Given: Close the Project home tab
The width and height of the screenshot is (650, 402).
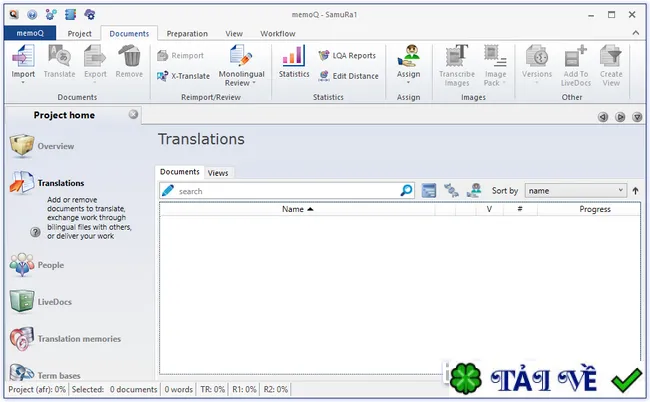Looking at the screenshot, I should coord(133,114).
